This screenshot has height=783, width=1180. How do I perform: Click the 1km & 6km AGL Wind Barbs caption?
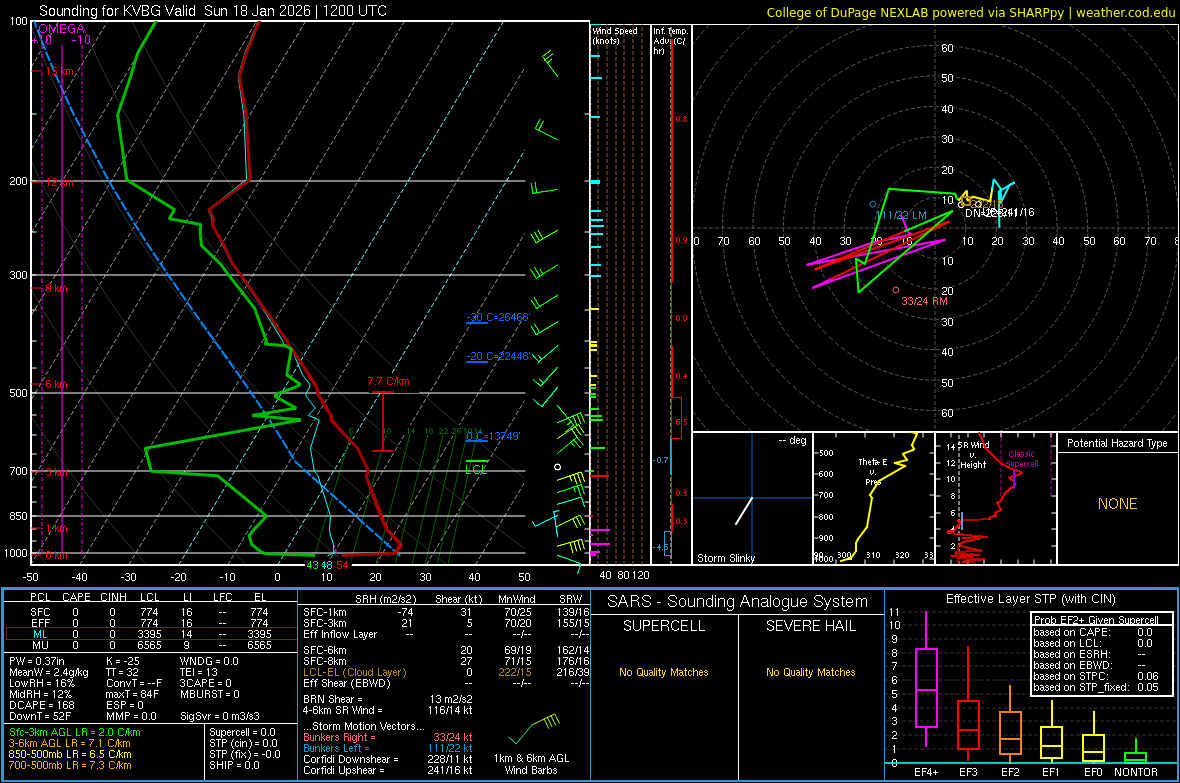click(531, 764)
